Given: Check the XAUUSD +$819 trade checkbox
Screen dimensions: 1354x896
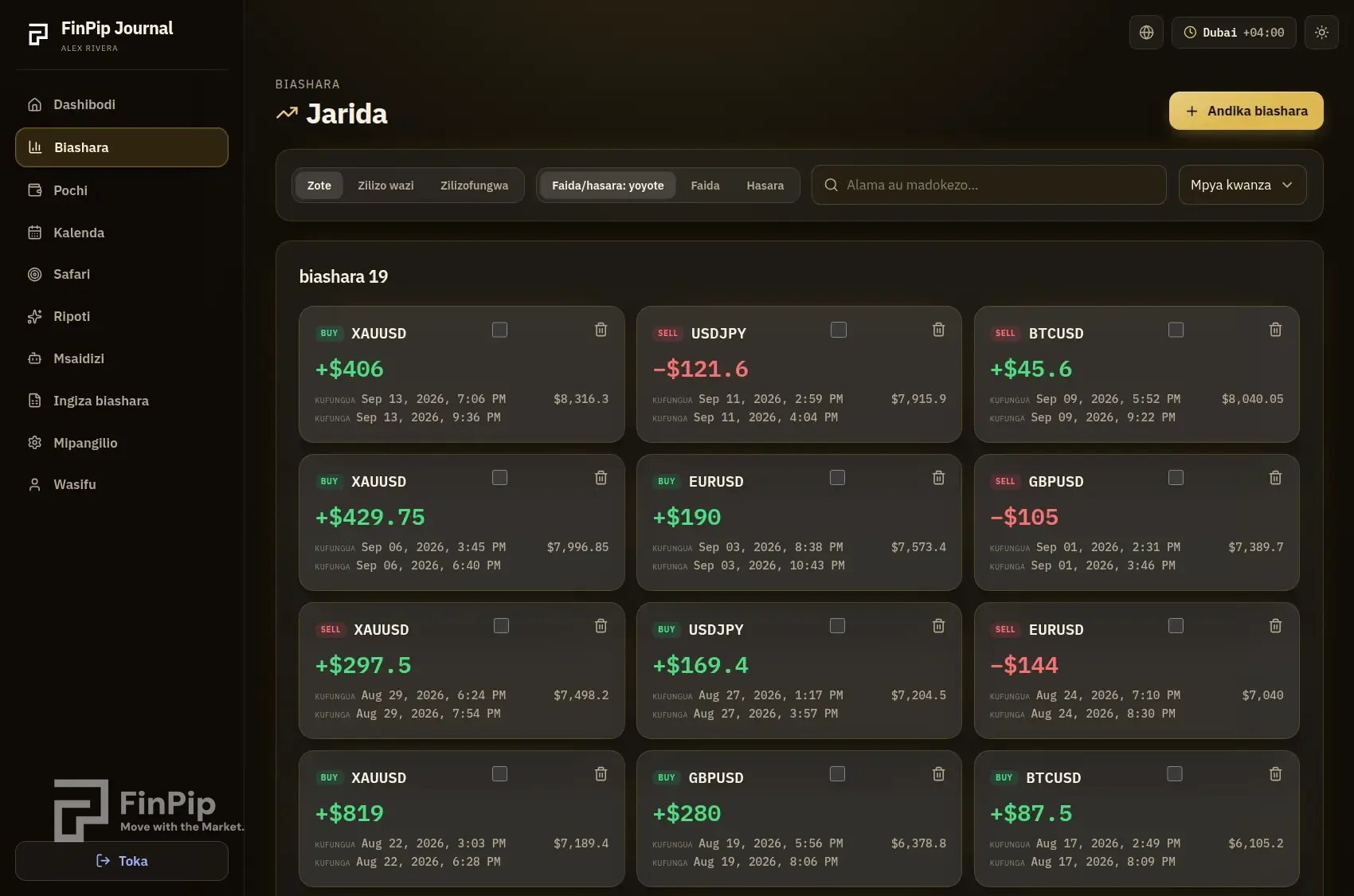Looking at the screenshot, I should (x=499, y=774).
